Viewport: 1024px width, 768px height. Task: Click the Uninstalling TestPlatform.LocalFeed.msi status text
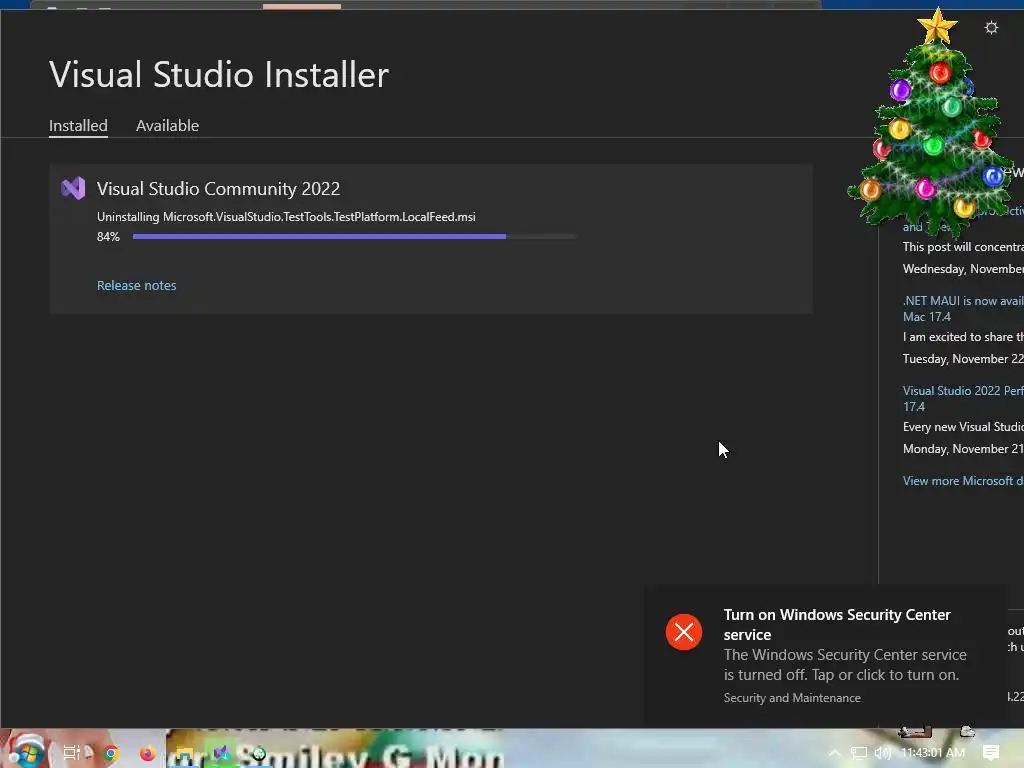(x=286, y=217)
